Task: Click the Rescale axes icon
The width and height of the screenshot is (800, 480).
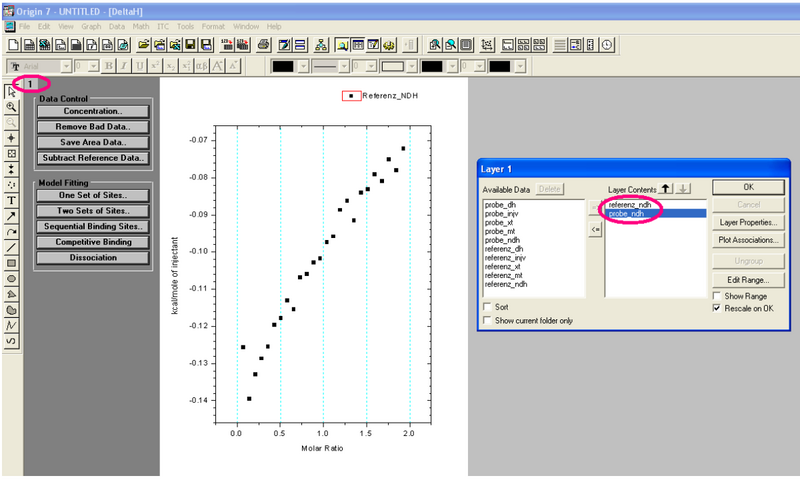Action: 487,45
